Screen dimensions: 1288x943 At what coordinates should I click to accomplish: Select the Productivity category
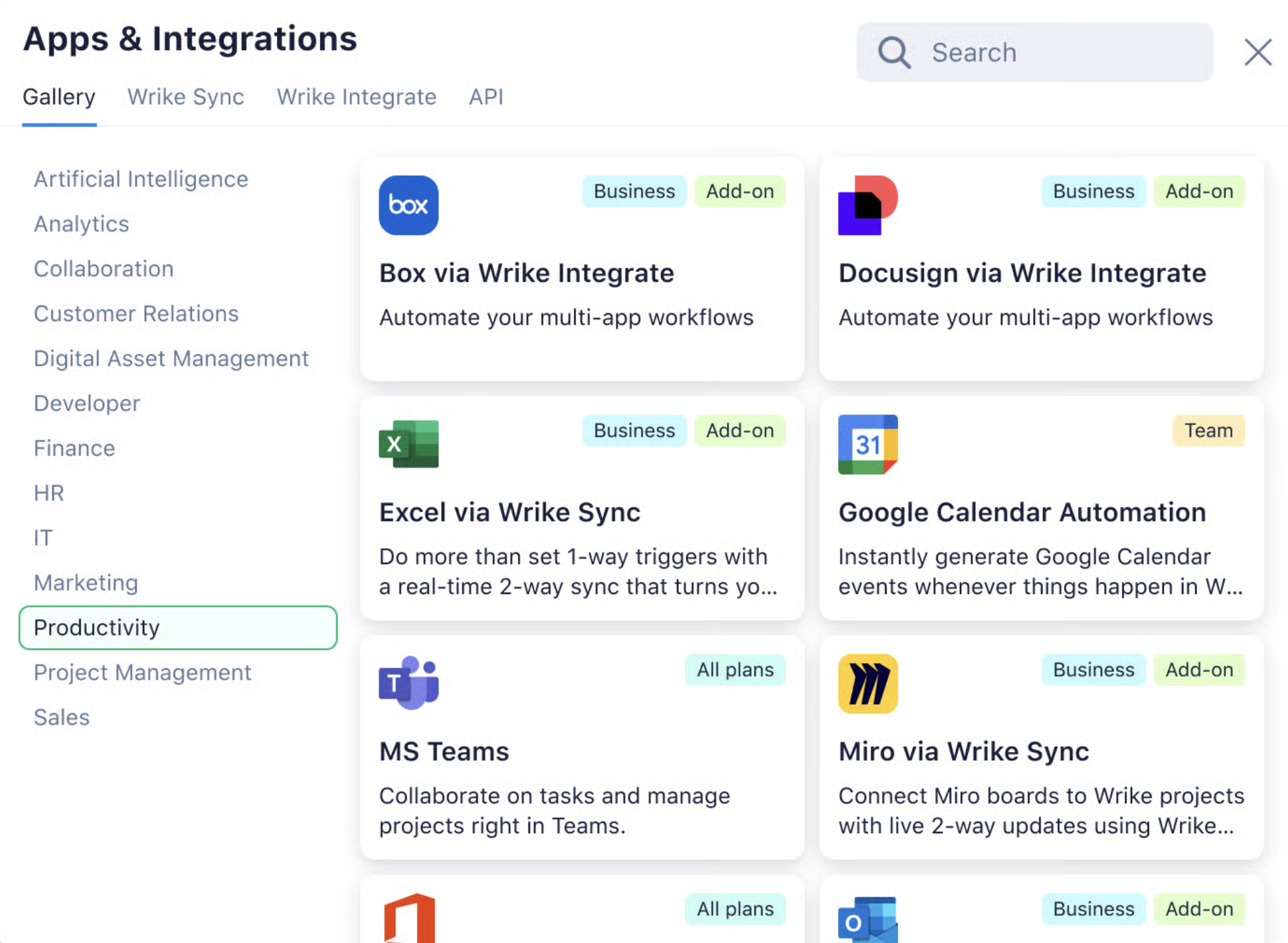178,628
